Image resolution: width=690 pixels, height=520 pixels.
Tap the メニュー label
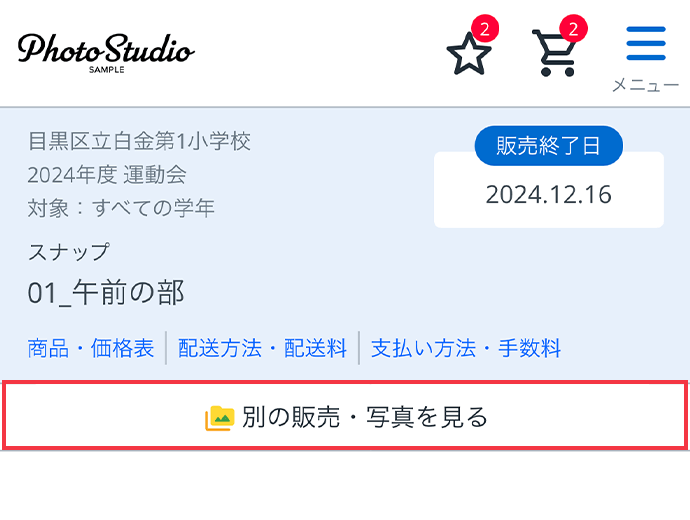646,85
